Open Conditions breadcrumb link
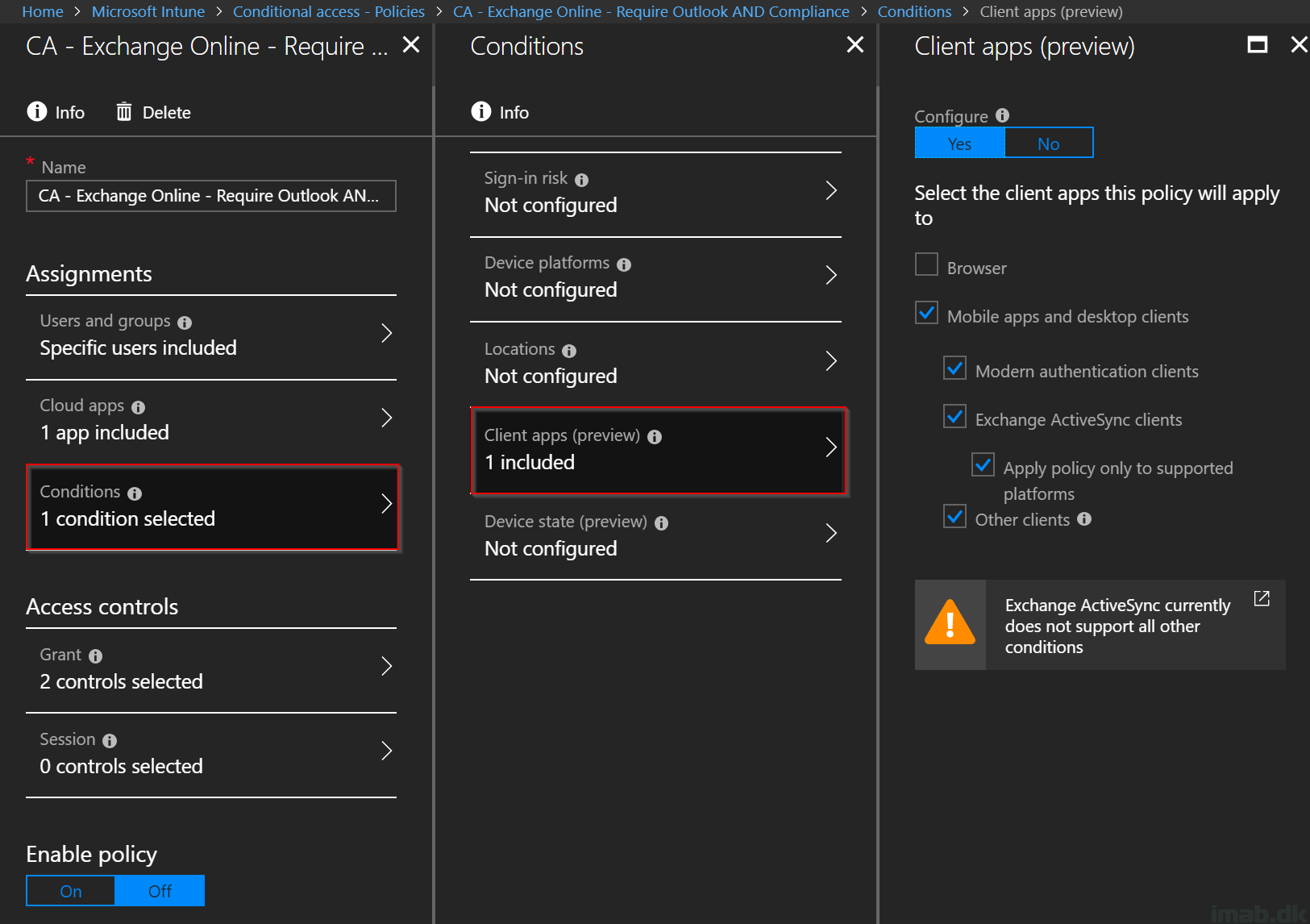Screen dimensions: 1310x924 (914, 11)
